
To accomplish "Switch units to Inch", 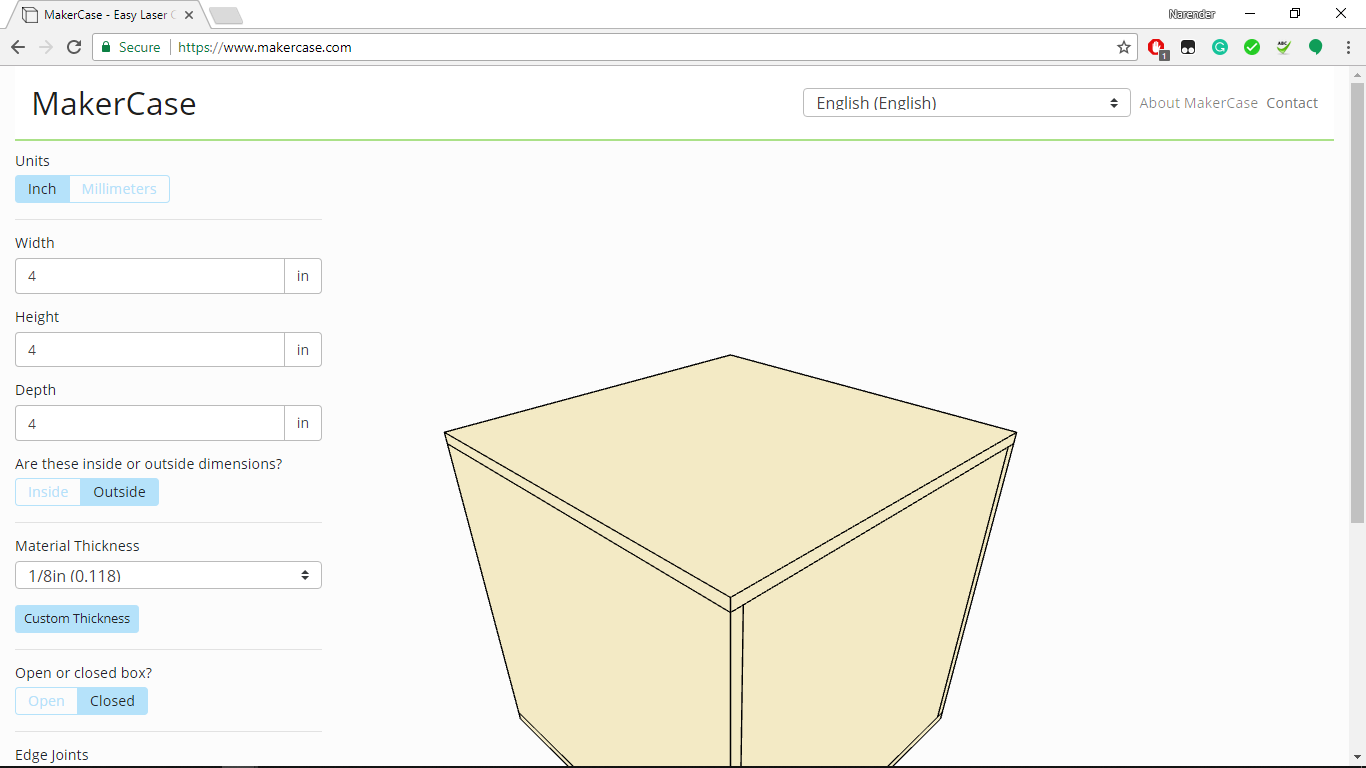I will (x=42, y=189).
